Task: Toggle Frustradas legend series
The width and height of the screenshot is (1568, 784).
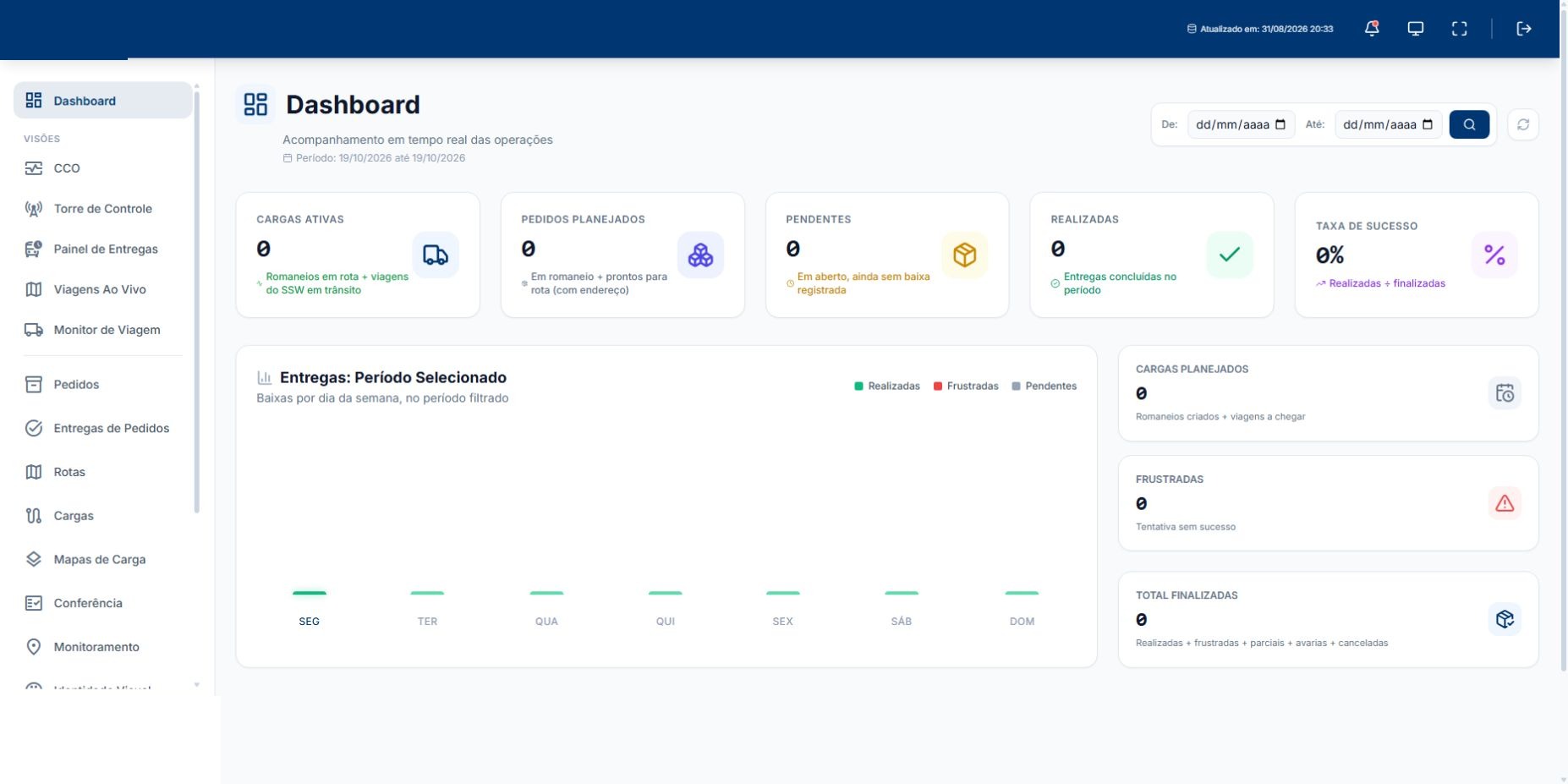Action: coord(966,386)
